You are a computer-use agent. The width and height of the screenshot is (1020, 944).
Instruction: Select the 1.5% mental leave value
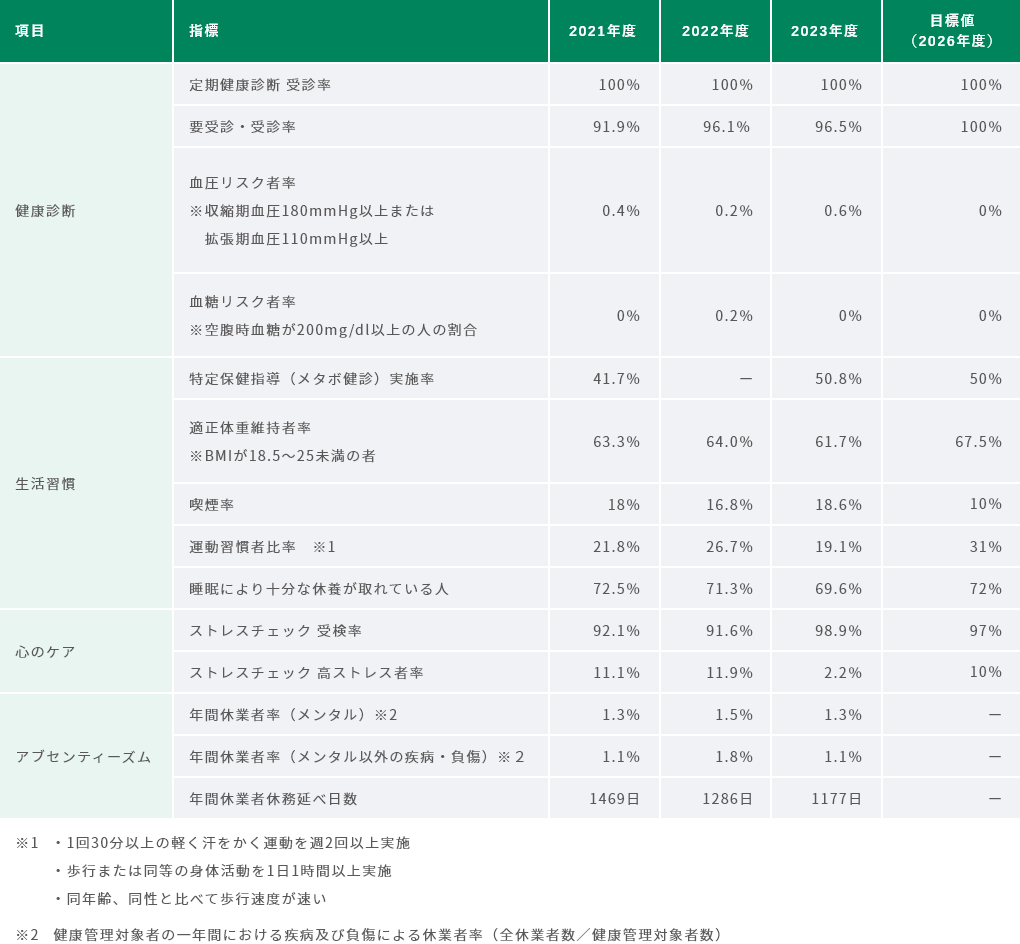[734, 715]
